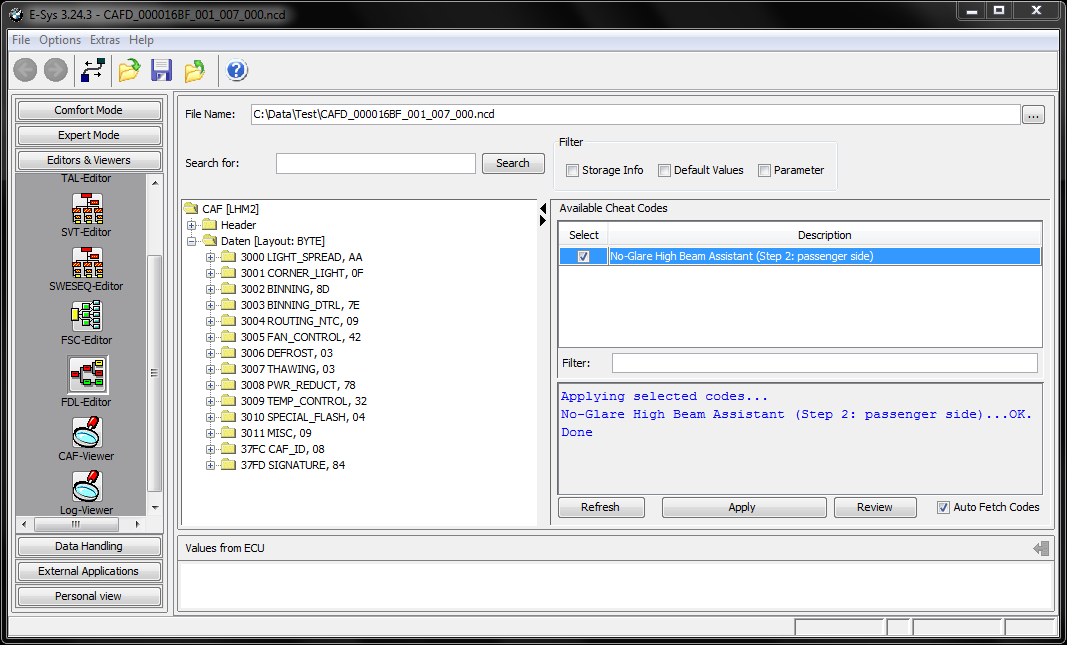Open the FSC-Editor icon
Screen dimensions: 1067x645
87,316
